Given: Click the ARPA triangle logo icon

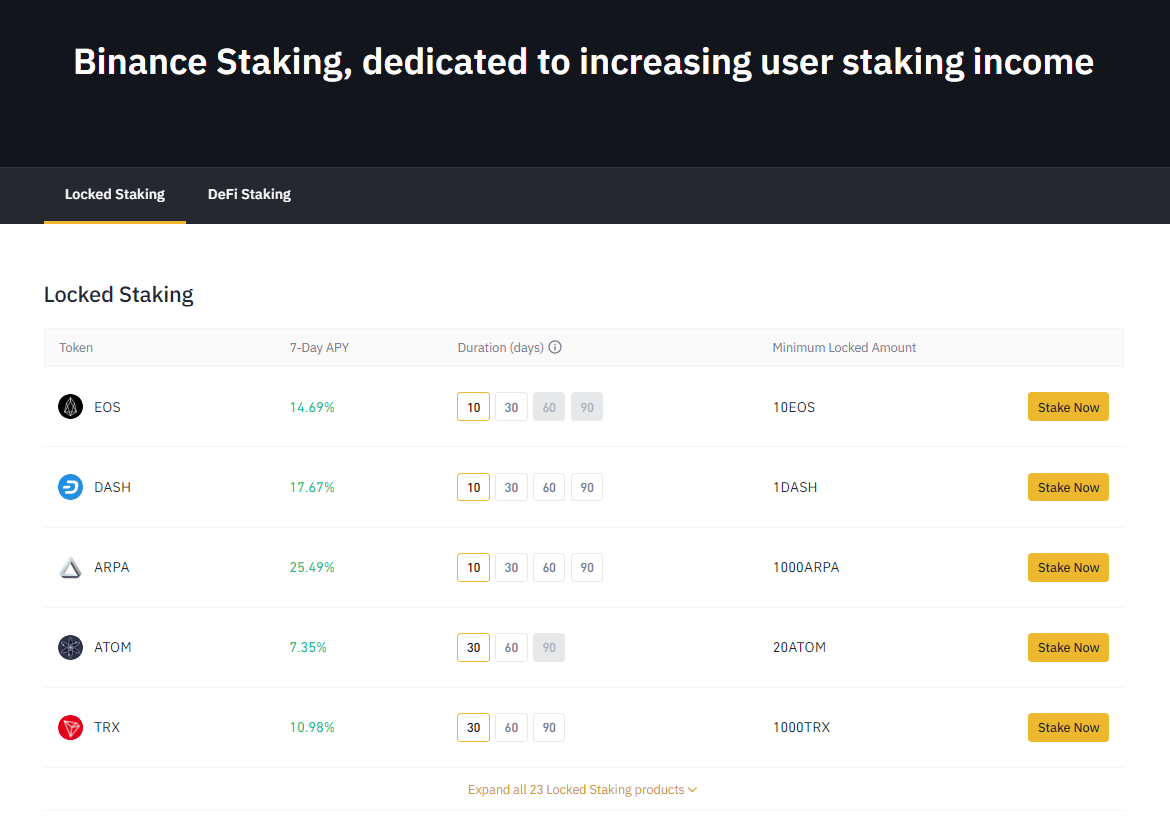Looking at the screenshot, I should (x=70, y=567).
